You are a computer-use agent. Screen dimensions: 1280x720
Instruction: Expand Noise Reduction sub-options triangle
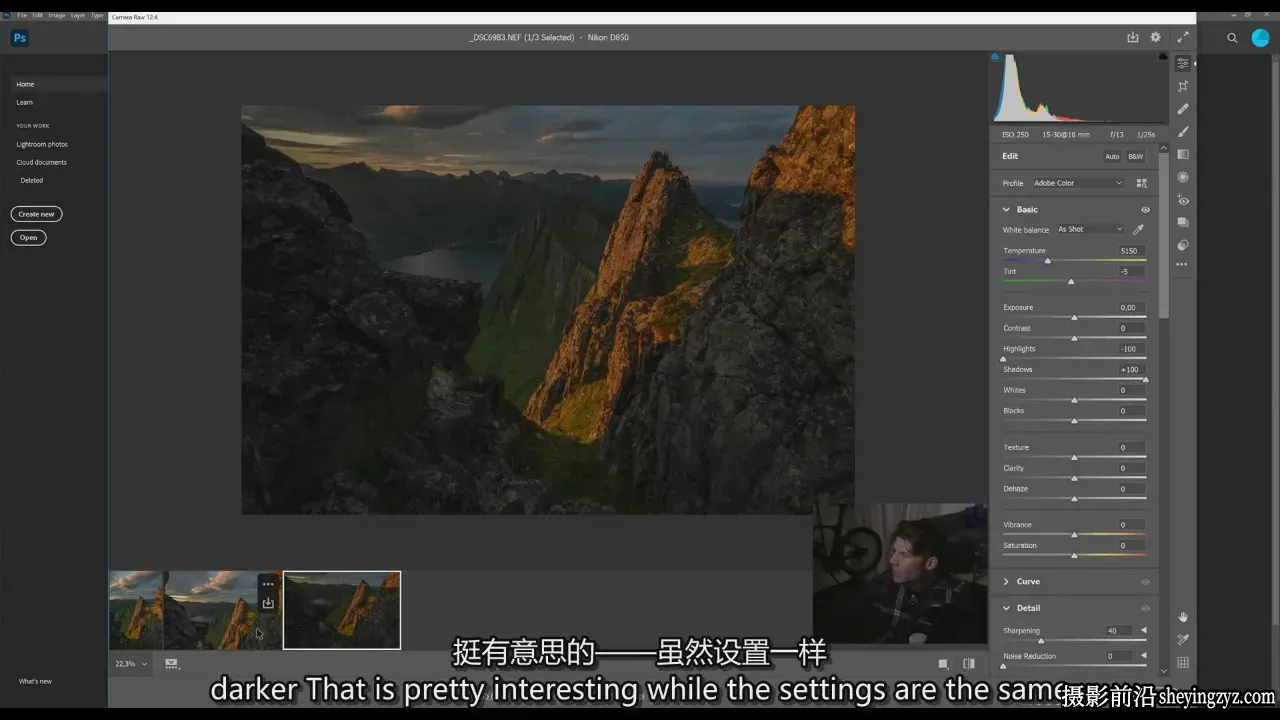(x=1144, y=656)
